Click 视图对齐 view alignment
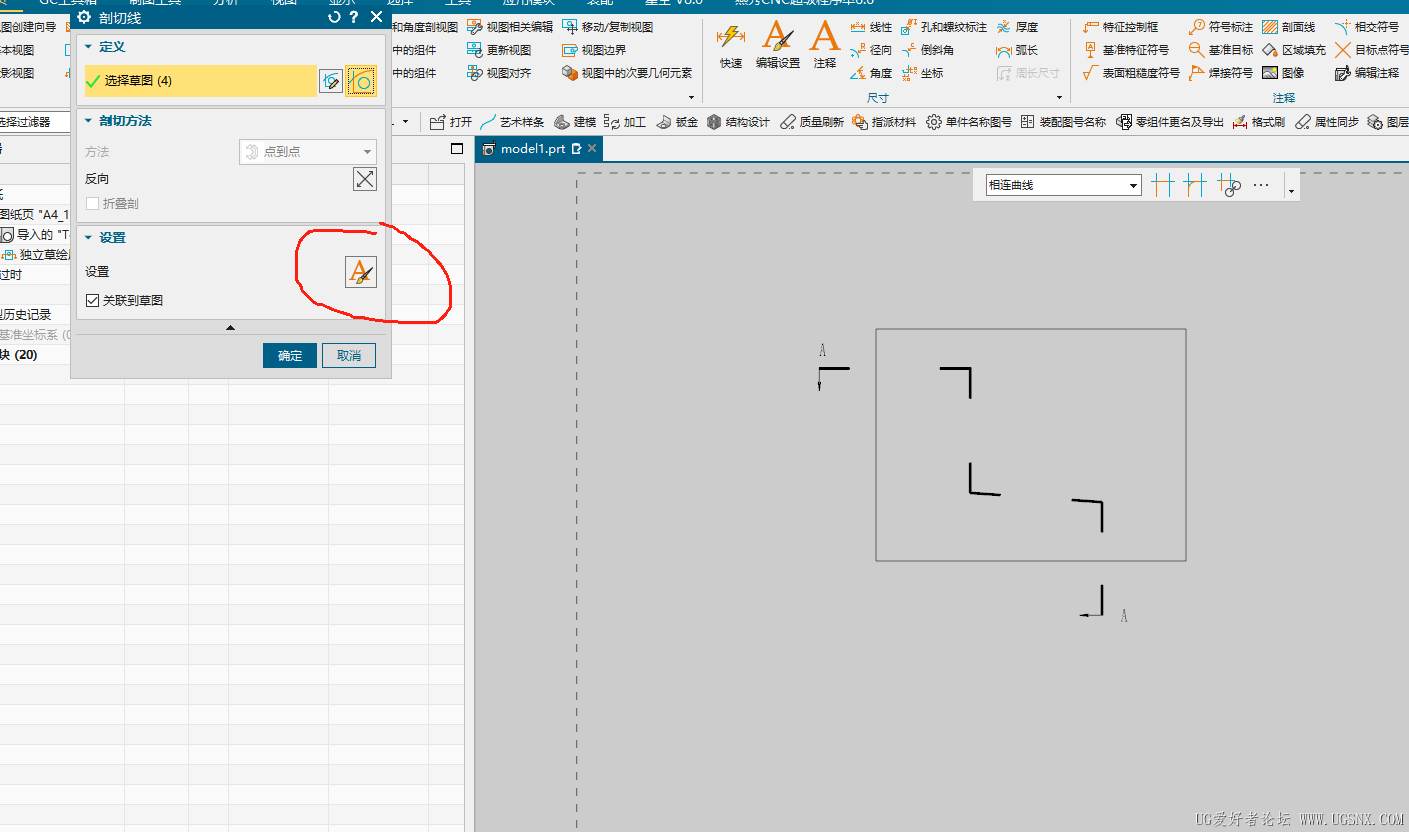The image size is (1409, 832). (499, 73)
